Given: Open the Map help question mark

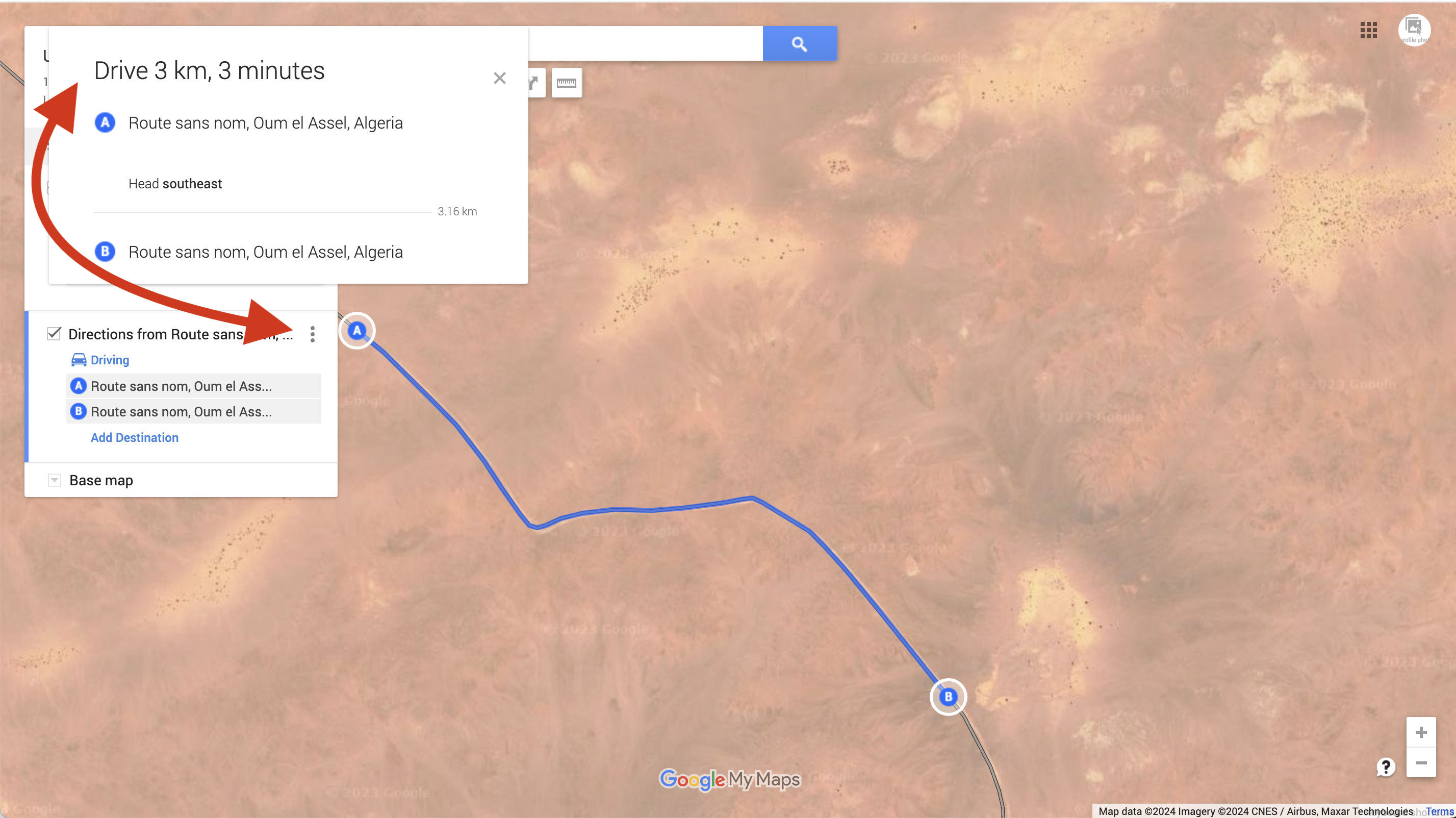Looking at the screenshot, I should pos(1385,767).
